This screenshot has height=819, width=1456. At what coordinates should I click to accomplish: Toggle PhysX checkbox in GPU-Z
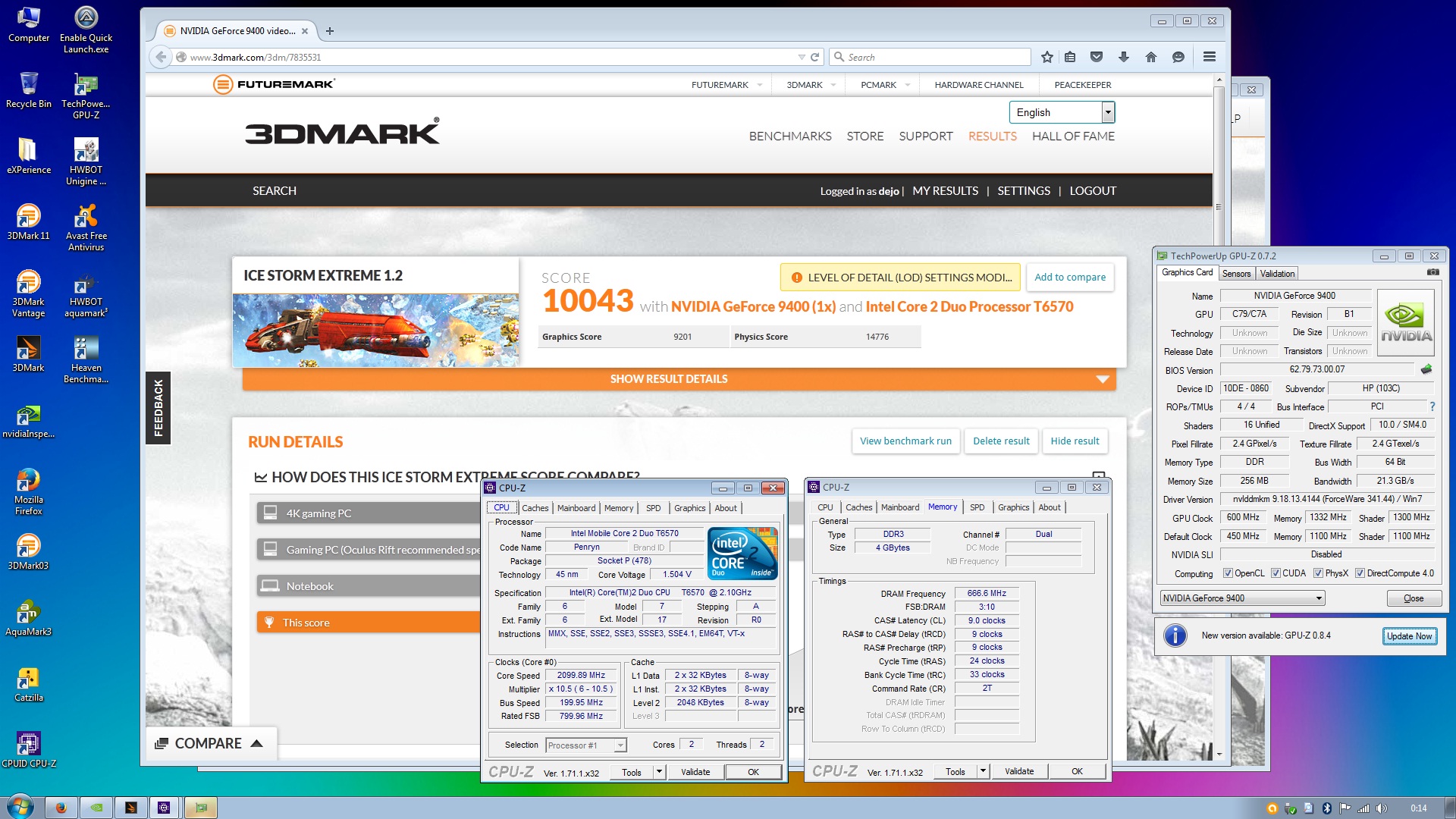[1318, 573]
